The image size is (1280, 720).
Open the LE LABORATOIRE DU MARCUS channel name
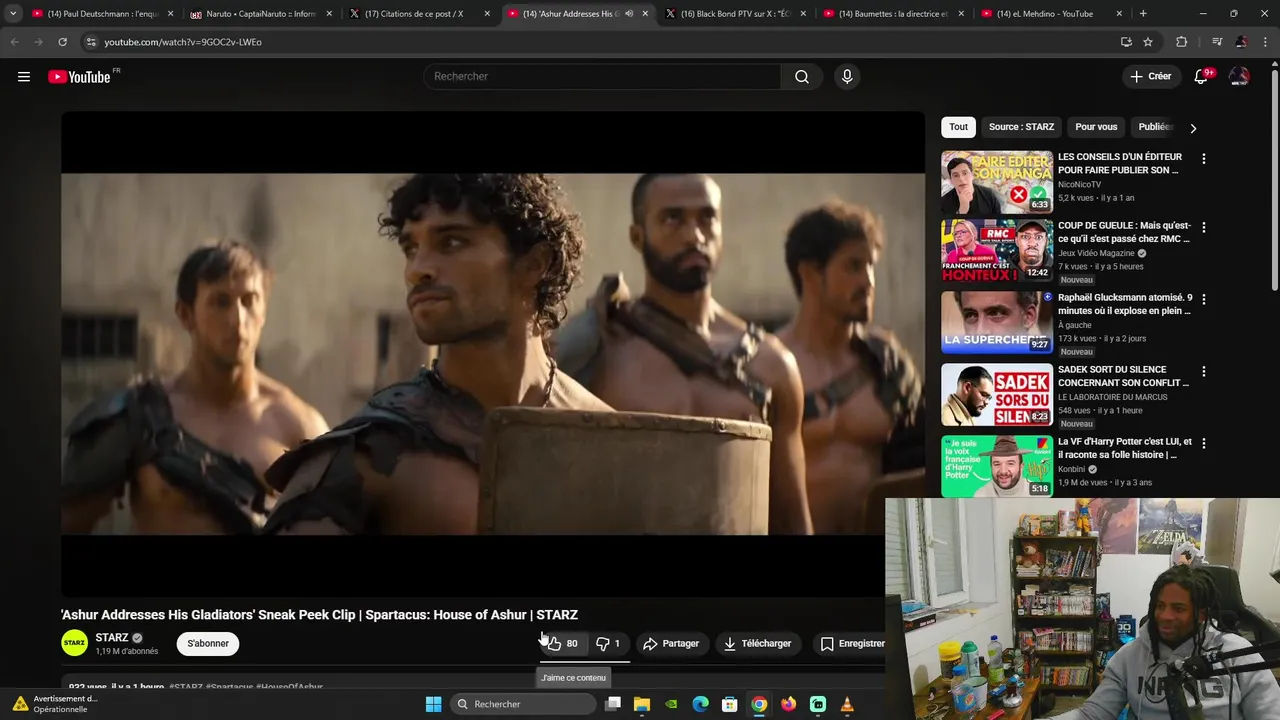[x=1113, y=398]
